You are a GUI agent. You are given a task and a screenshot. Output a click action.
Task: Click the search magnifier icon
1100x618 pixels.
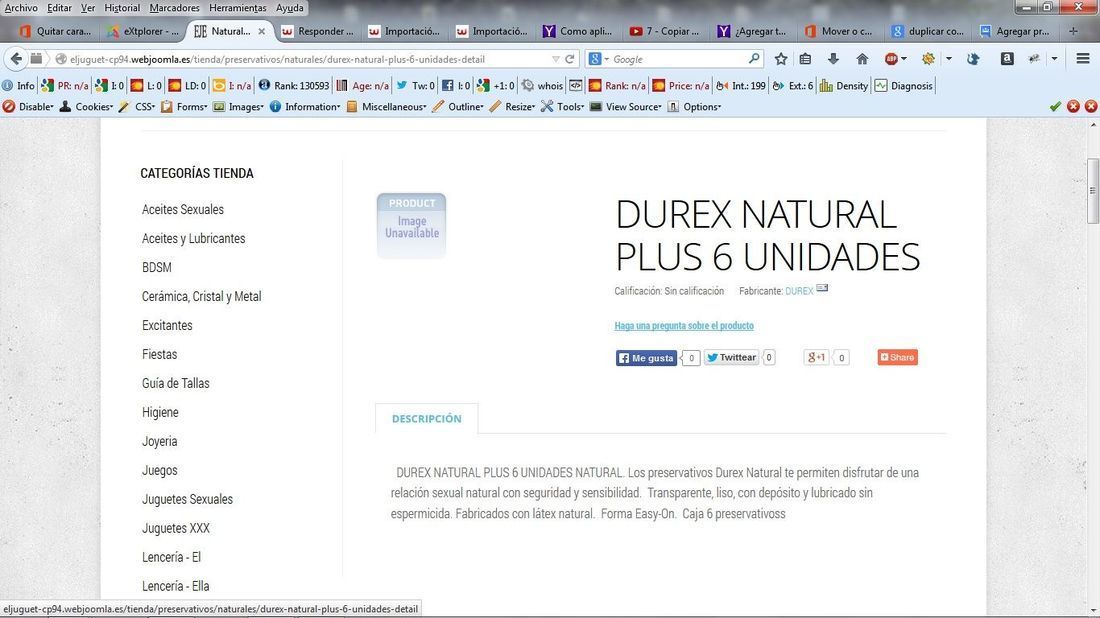pos(754,59)
